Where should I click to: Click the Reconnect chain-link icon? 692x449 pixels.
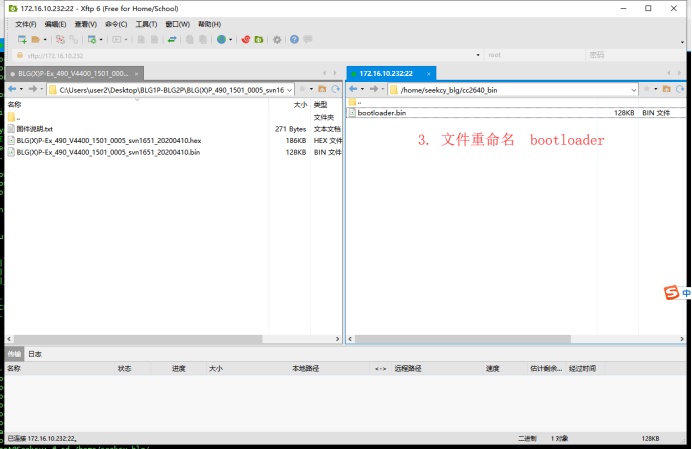74,40
